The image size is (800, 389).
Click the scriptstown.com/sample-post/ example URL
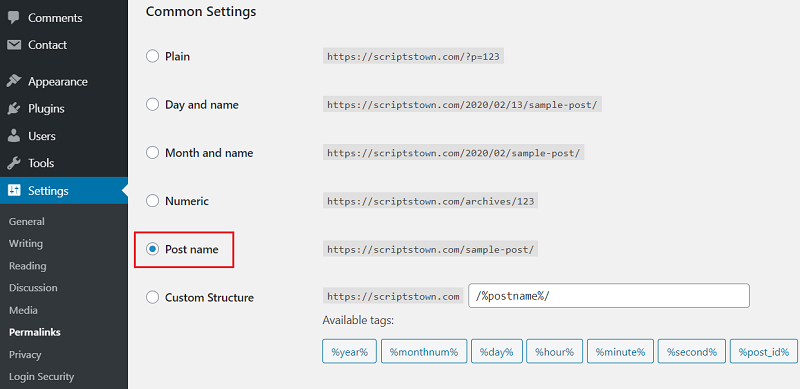tap(431, 250)
